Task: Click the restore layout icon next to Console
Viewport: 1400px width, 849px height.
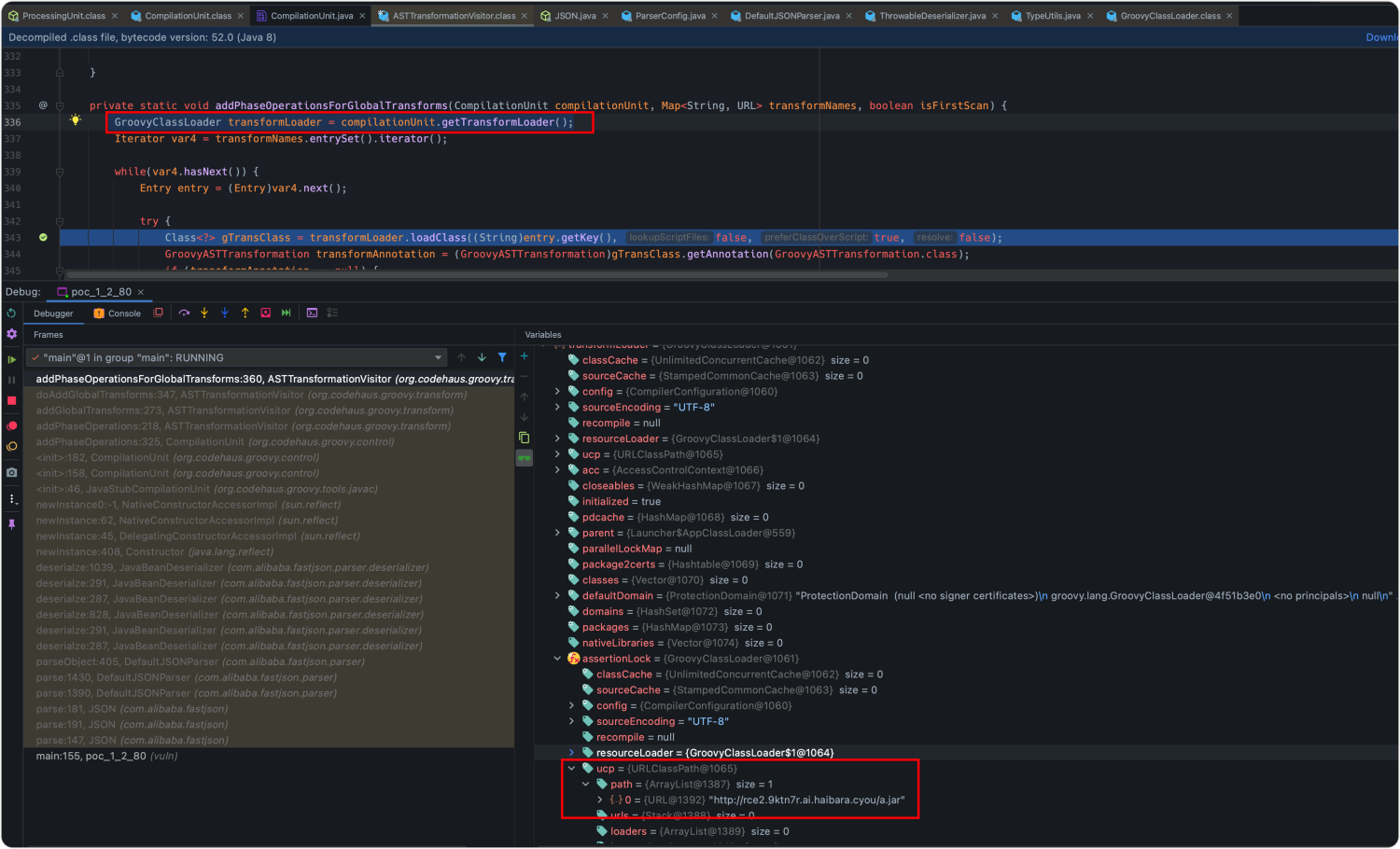Action: [x=158, y=313]
